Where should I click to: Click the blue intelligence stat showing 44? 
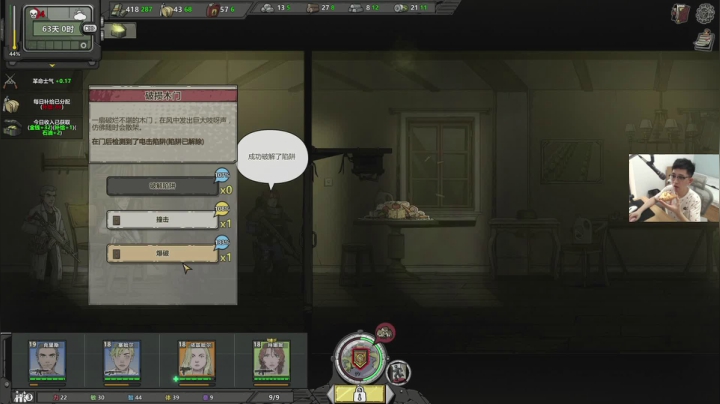(135, 398)
